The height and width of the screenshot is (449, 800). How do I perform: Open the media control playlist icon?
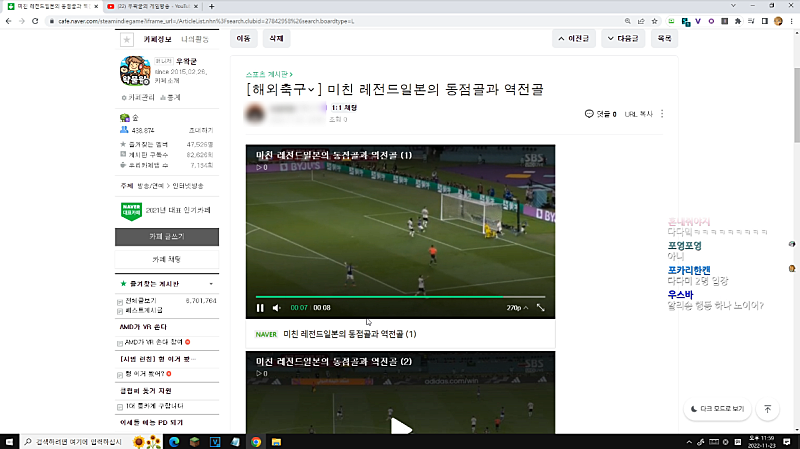(x=751, y=21)
